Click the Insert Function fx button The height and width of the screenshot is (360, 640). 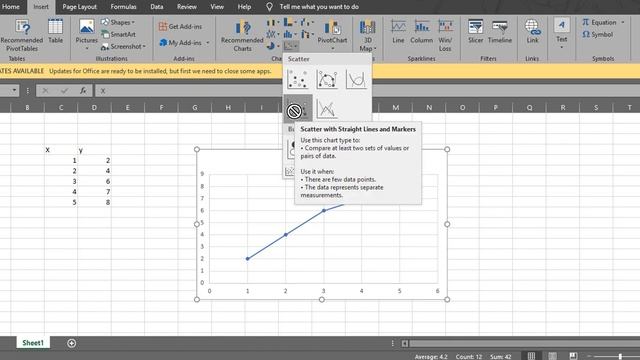pyautogui.click(x=83, y=91)
